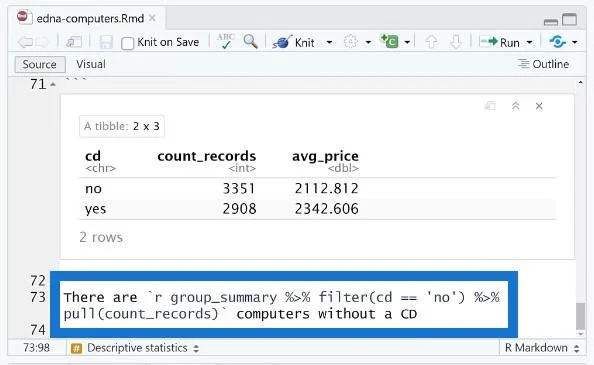The height and width of the screenshot is (365, 594).
Task: Click the 73:98 cursor position indicator
Action: pyautogui.click(x=36, y=348)
